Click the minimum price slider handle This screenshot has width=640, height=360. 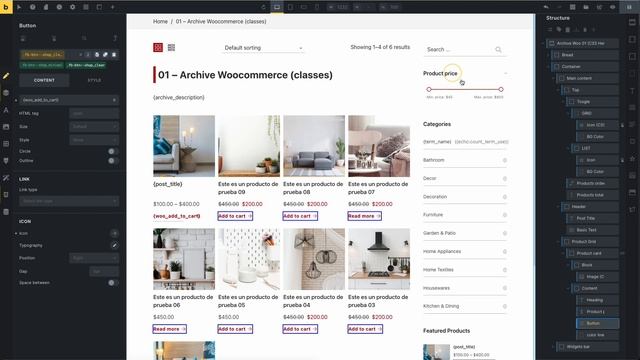429,89
